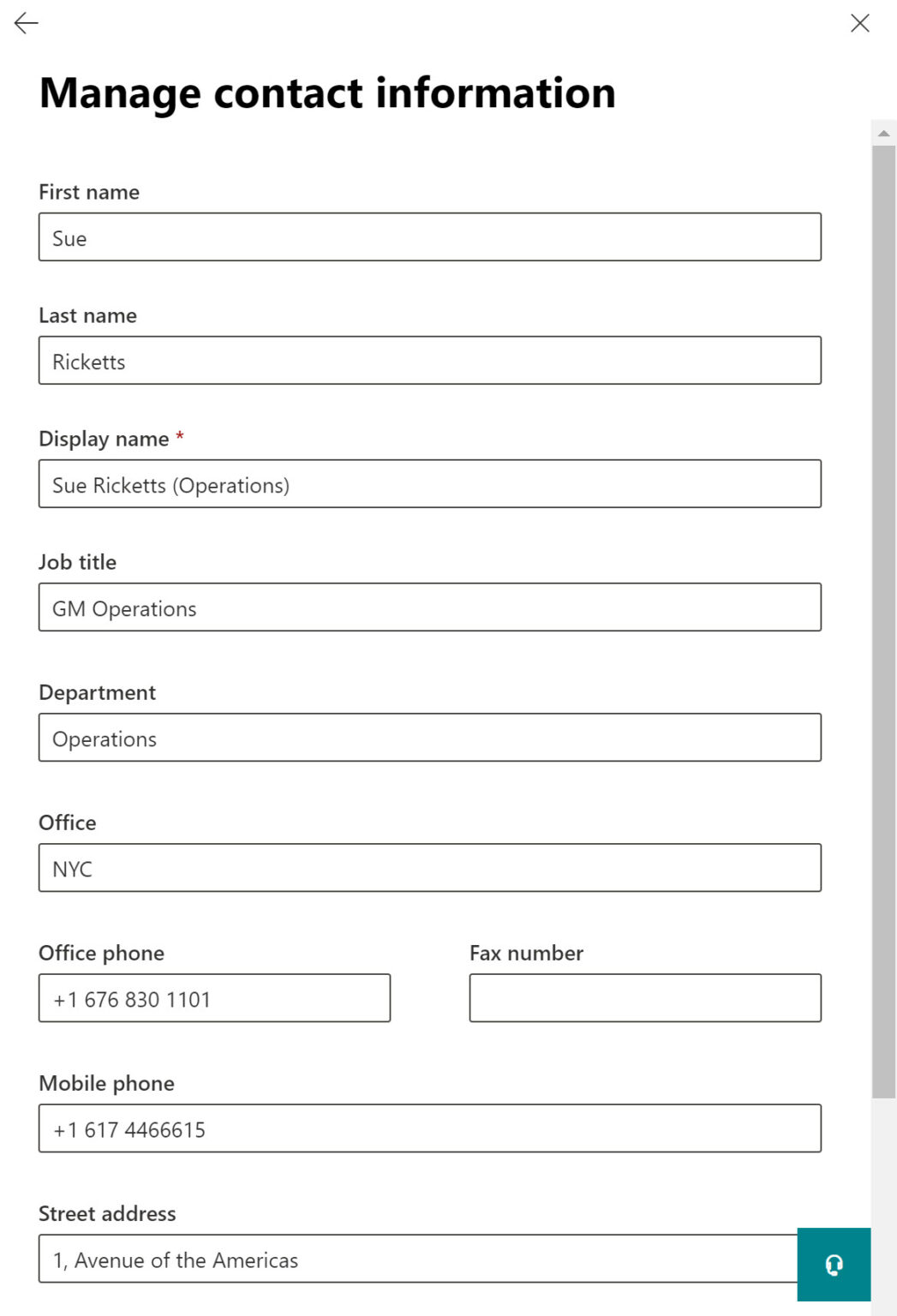
Task: Click the close X icon
Action: pyautogui.click(x=860, y=23)
